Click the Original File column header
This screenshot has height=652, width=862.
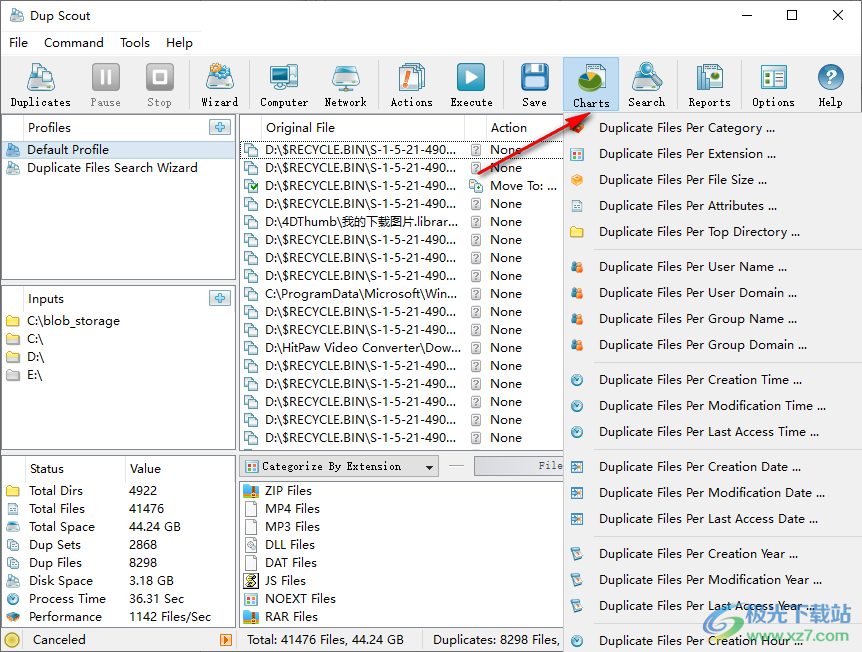pos(362,128)
